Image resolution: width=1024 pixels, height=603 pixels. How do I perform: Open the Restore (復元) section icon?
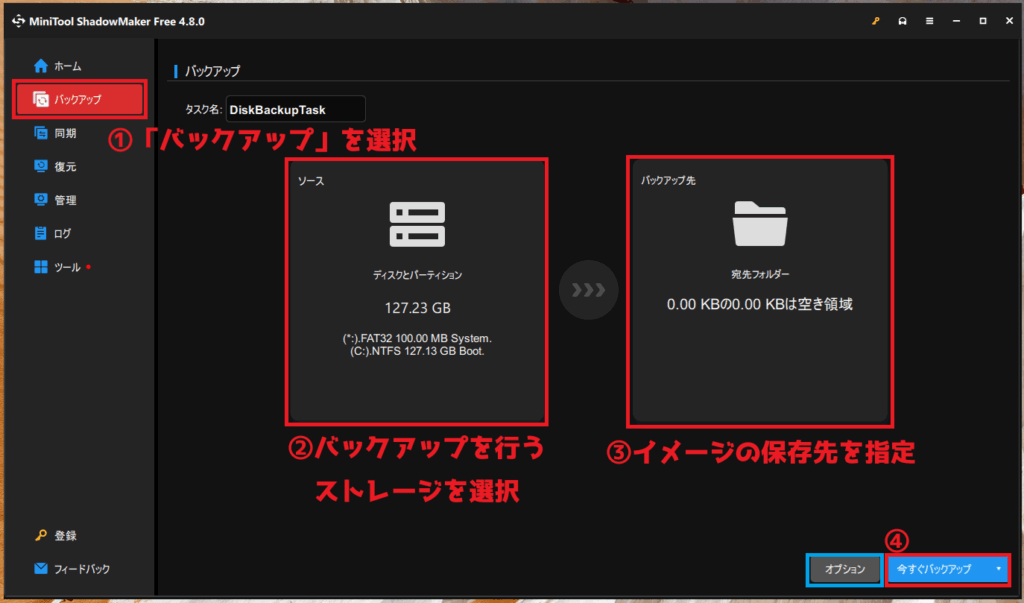(41, 166)
